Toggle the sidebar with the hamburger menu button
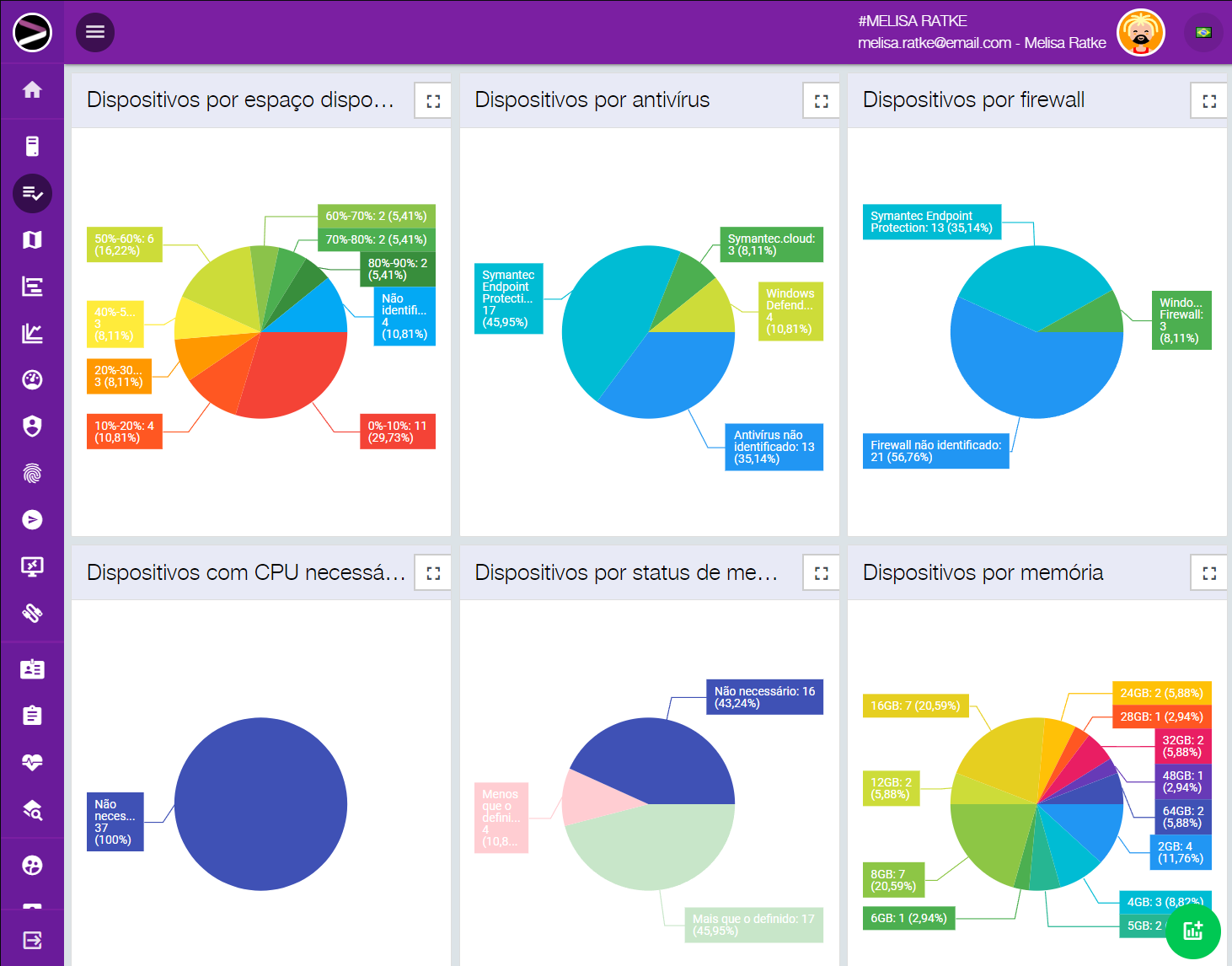 pyautogui.click(x=95, y=32)
